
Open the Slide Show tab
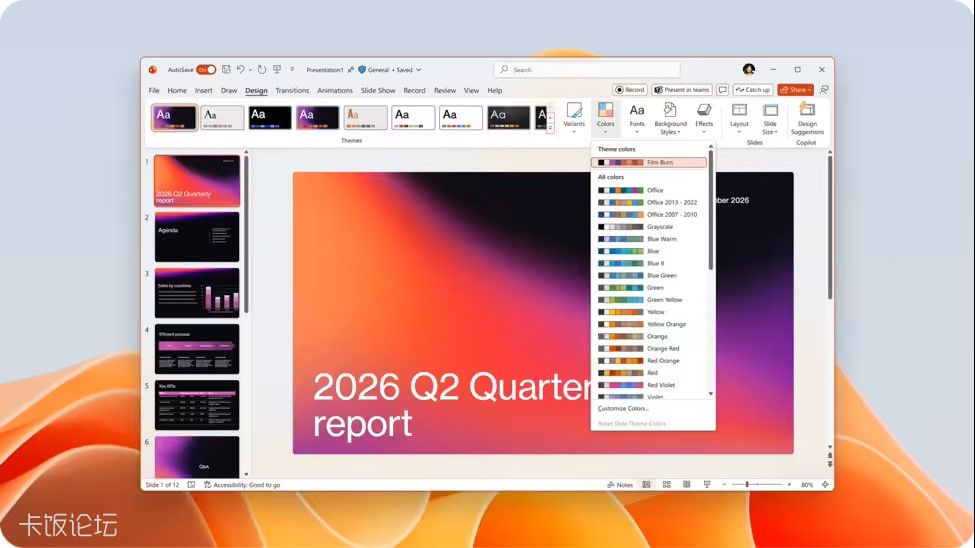coord(378,91)
